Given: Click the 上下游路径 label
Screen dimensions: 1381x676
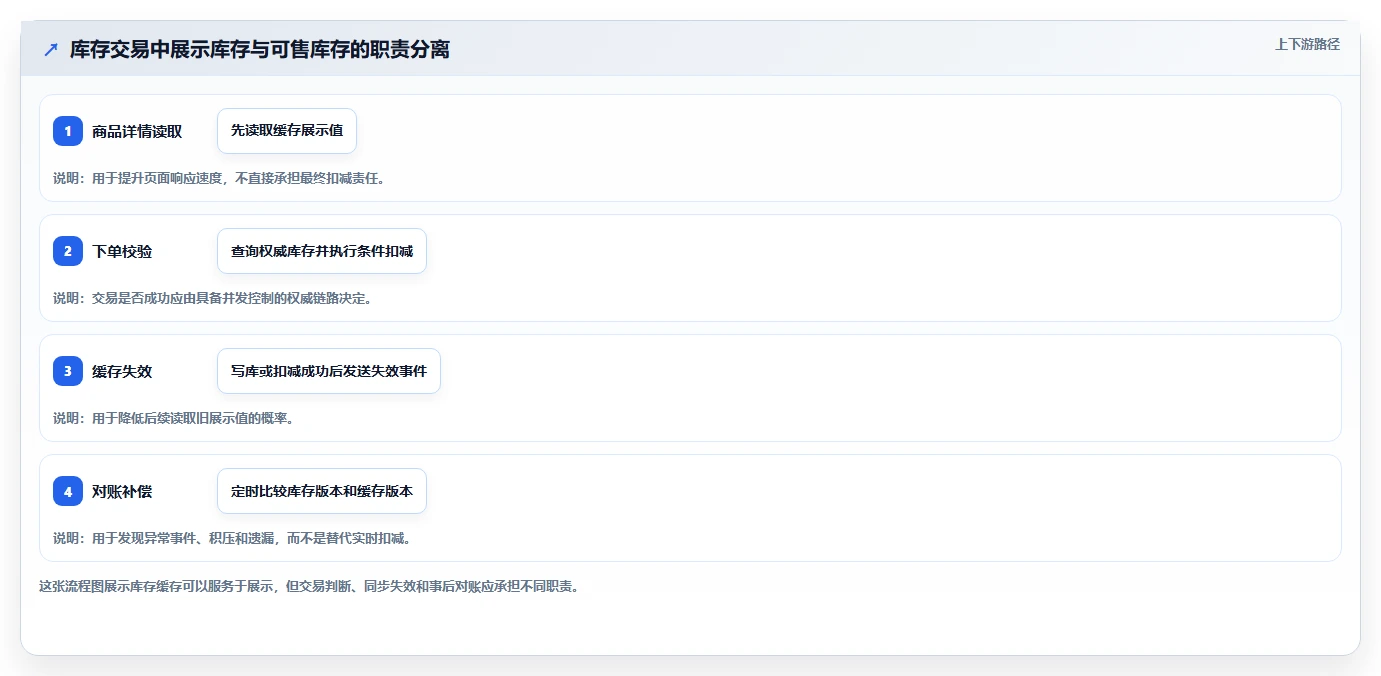Looking at the screenshot, I should click(x=1307, y=45).
